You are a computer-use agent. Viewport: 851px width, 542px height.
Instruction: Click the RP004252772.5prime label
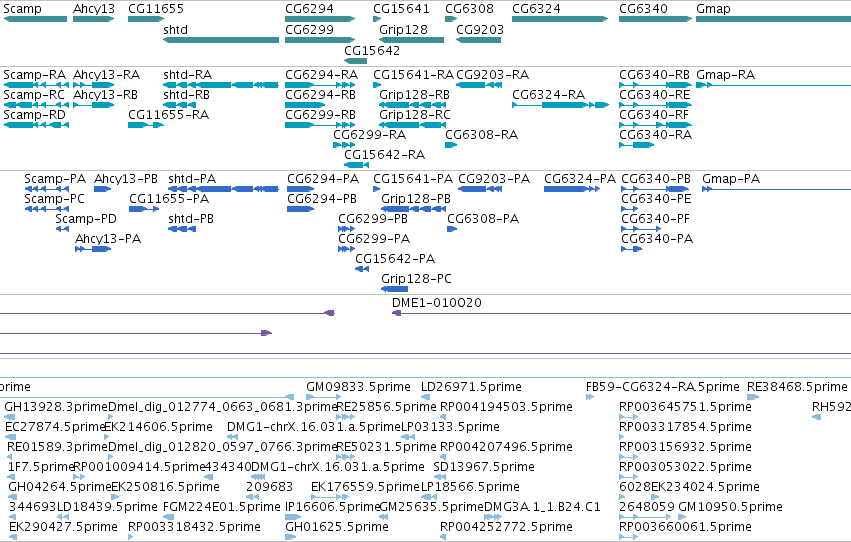[506, 527]
